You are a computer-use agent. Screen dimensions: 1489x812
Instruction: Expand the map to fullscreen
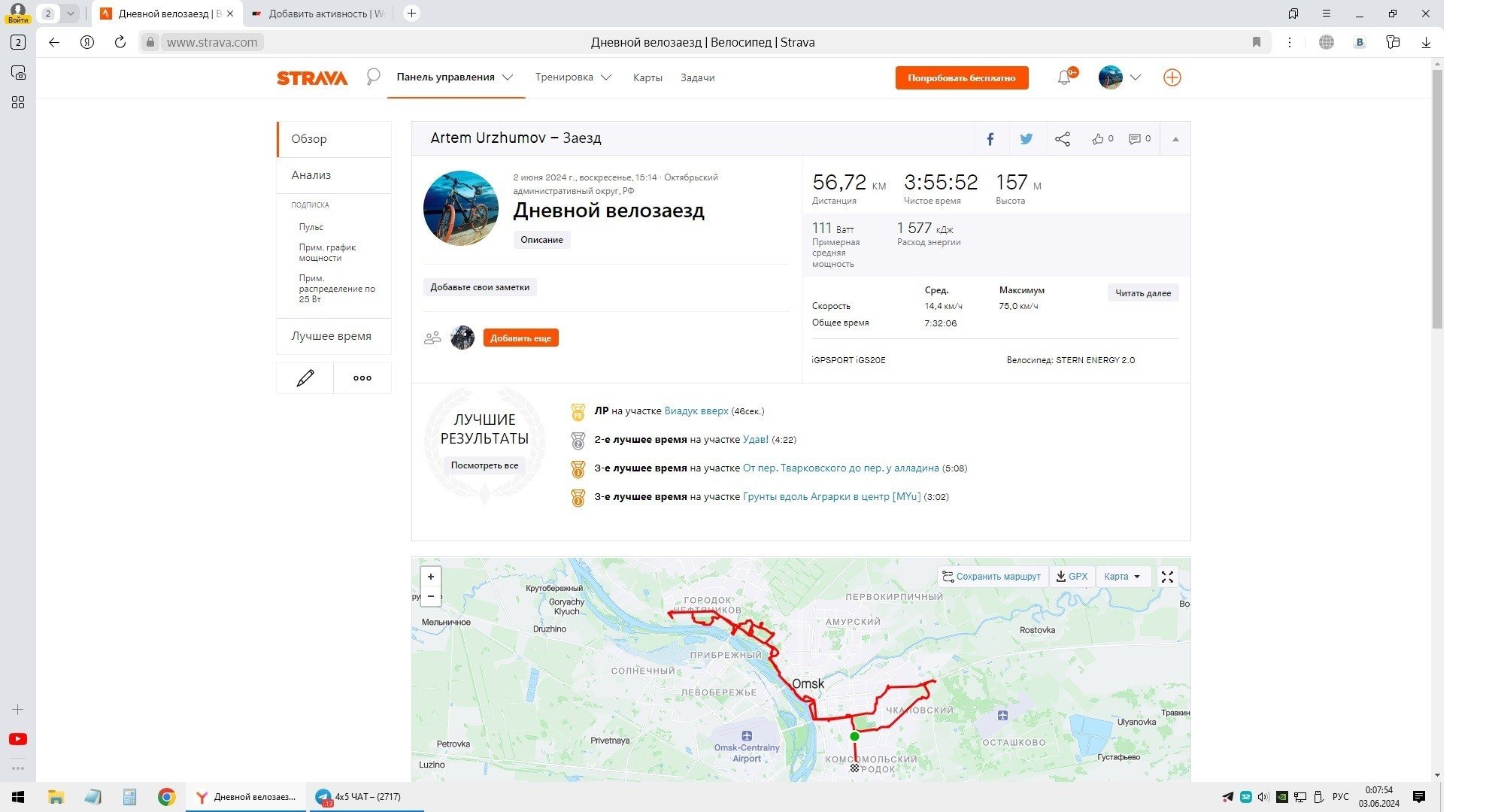click(1167, 577)
